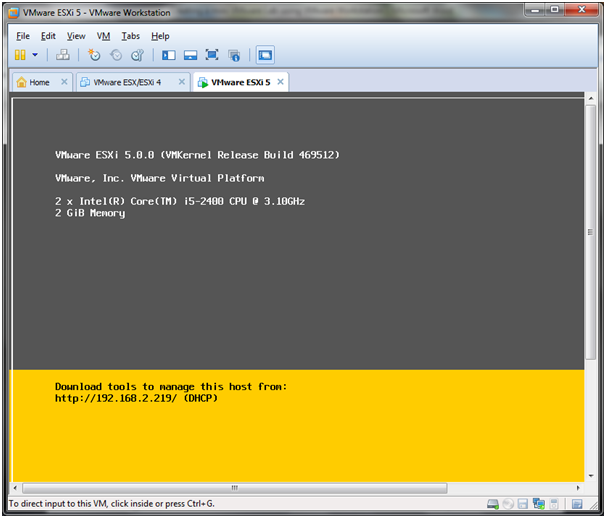Click the floppy drive status icon

coord(523,504)
